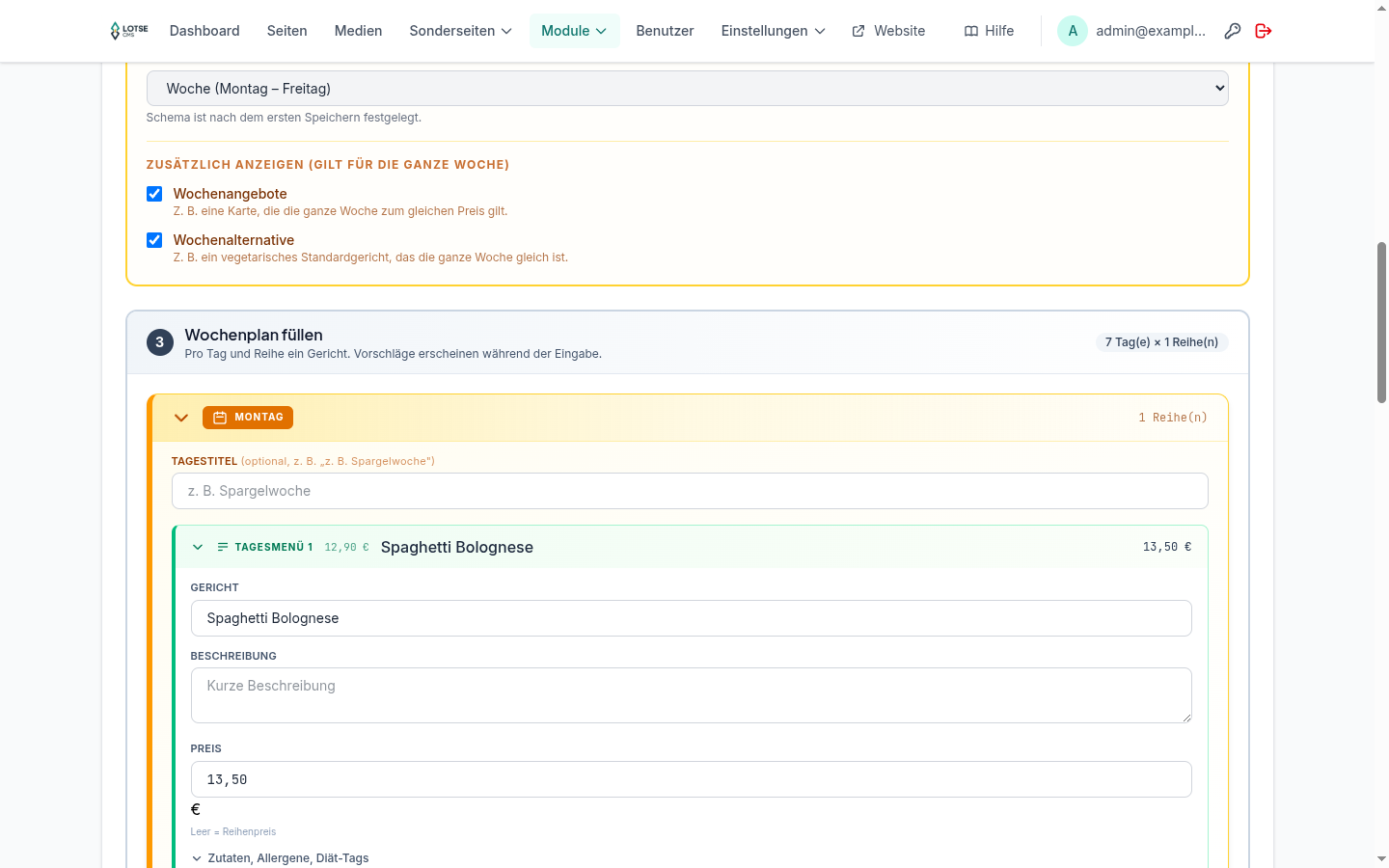The height and width of the screenshot is (868, 1389).
Task: Uncheck the Wochenangebote checkbox
Action: tap(154, 194)
